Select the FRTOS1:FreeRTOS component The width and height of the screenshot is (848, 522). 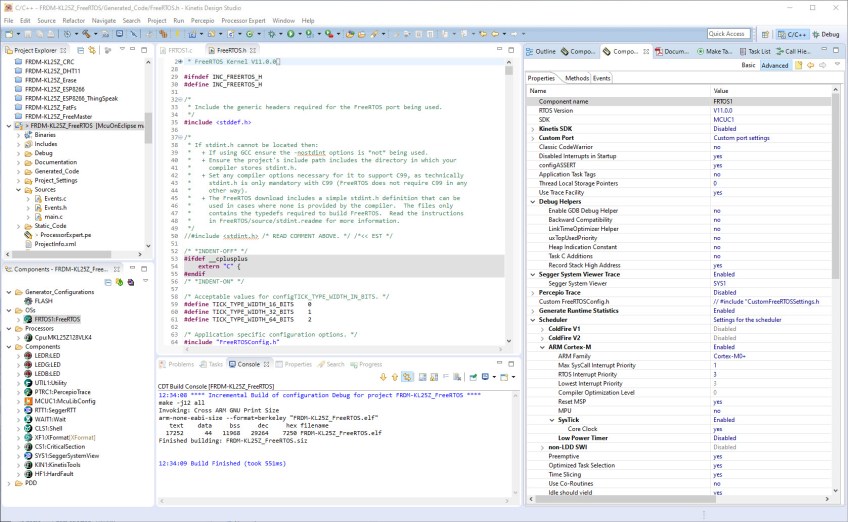pos(56,319)
